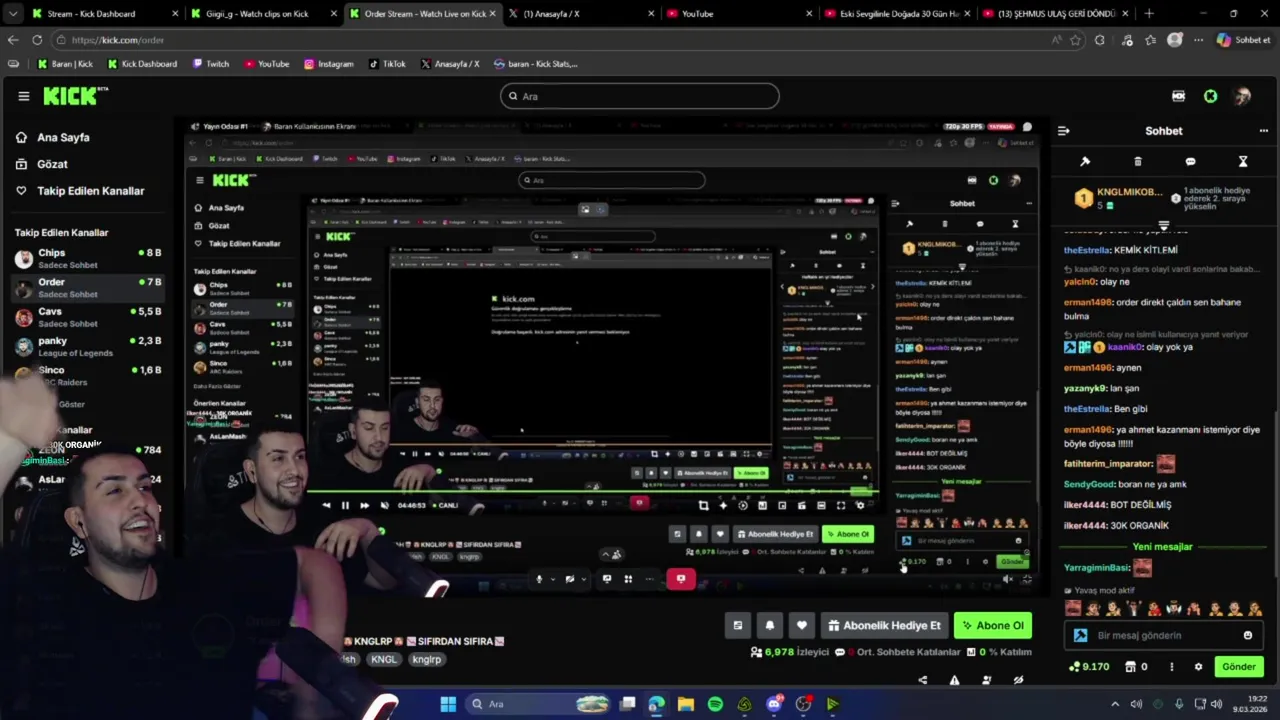Click the green circle icon in Kick header
The image size is (1280, 720).
coord(1210,96)
